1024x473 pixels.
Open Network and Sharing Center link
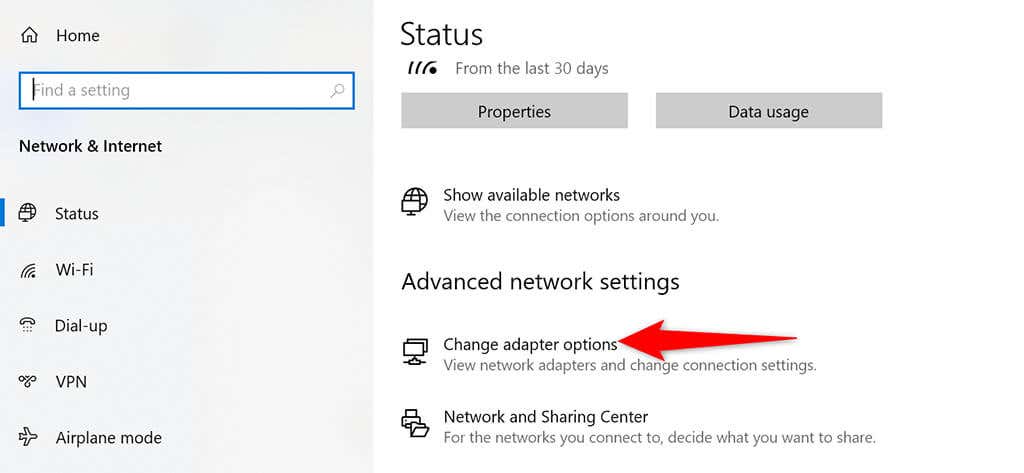(x=545, y=416)
